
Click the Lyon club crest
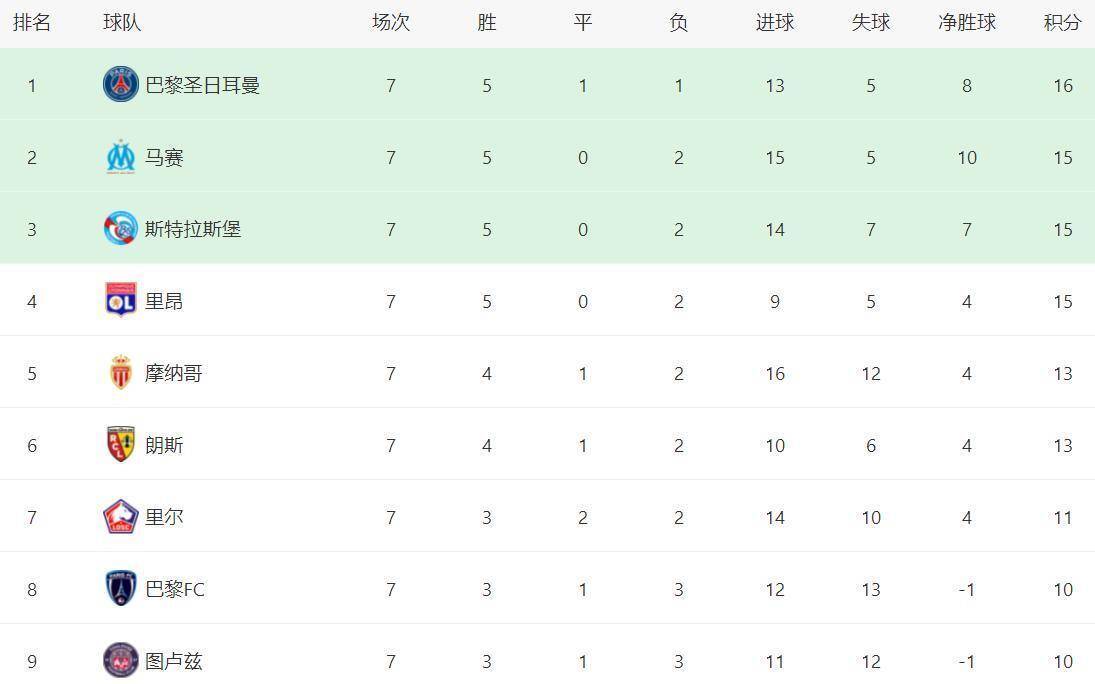tap(121, 301)
